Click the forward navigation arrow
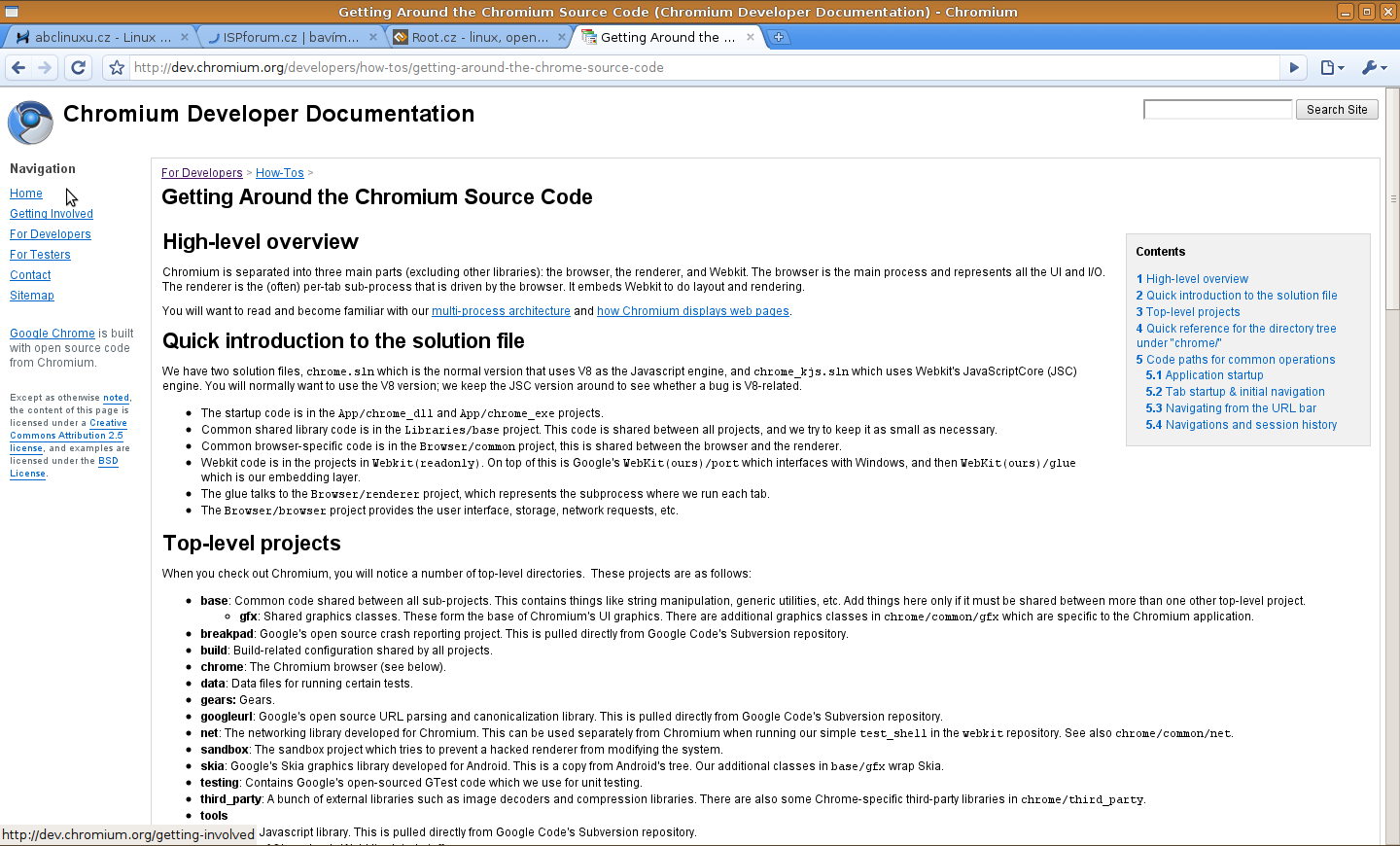This screenshot has height=846, width=1400. [45, 67]
